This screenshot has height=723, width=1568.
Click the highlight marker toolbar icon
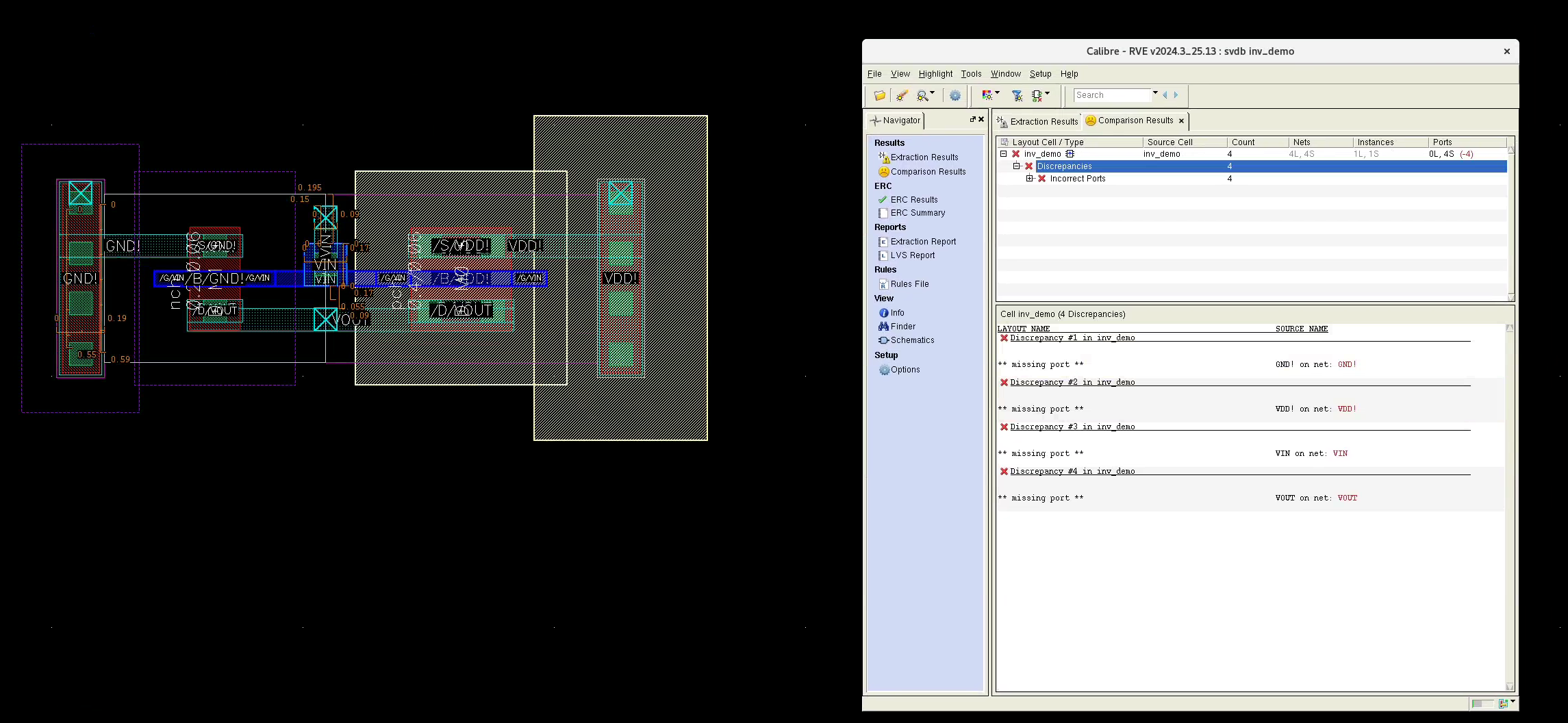902,96
